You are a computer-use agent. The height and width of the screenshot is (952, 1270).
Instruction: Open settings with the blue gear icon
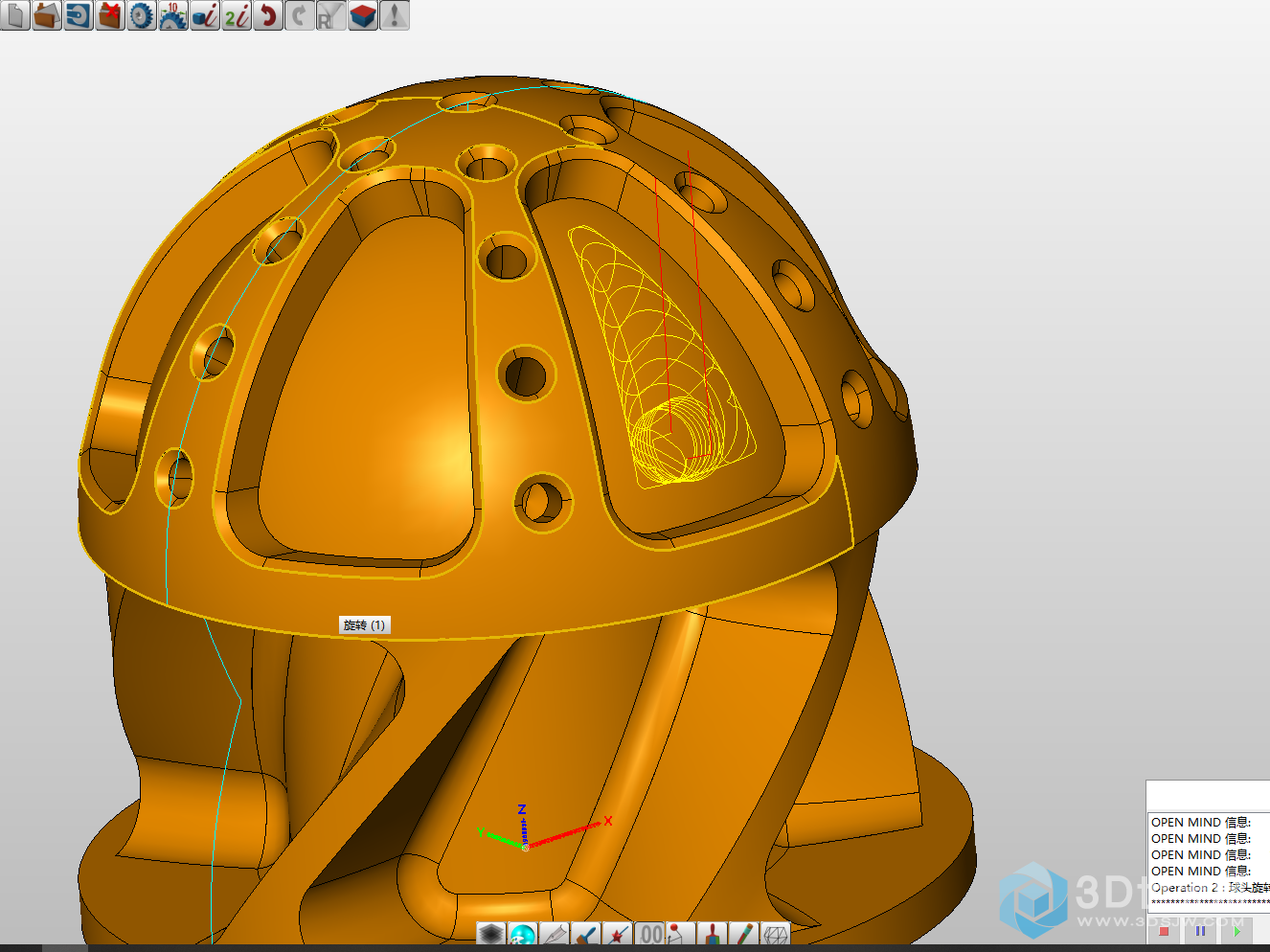142,15
